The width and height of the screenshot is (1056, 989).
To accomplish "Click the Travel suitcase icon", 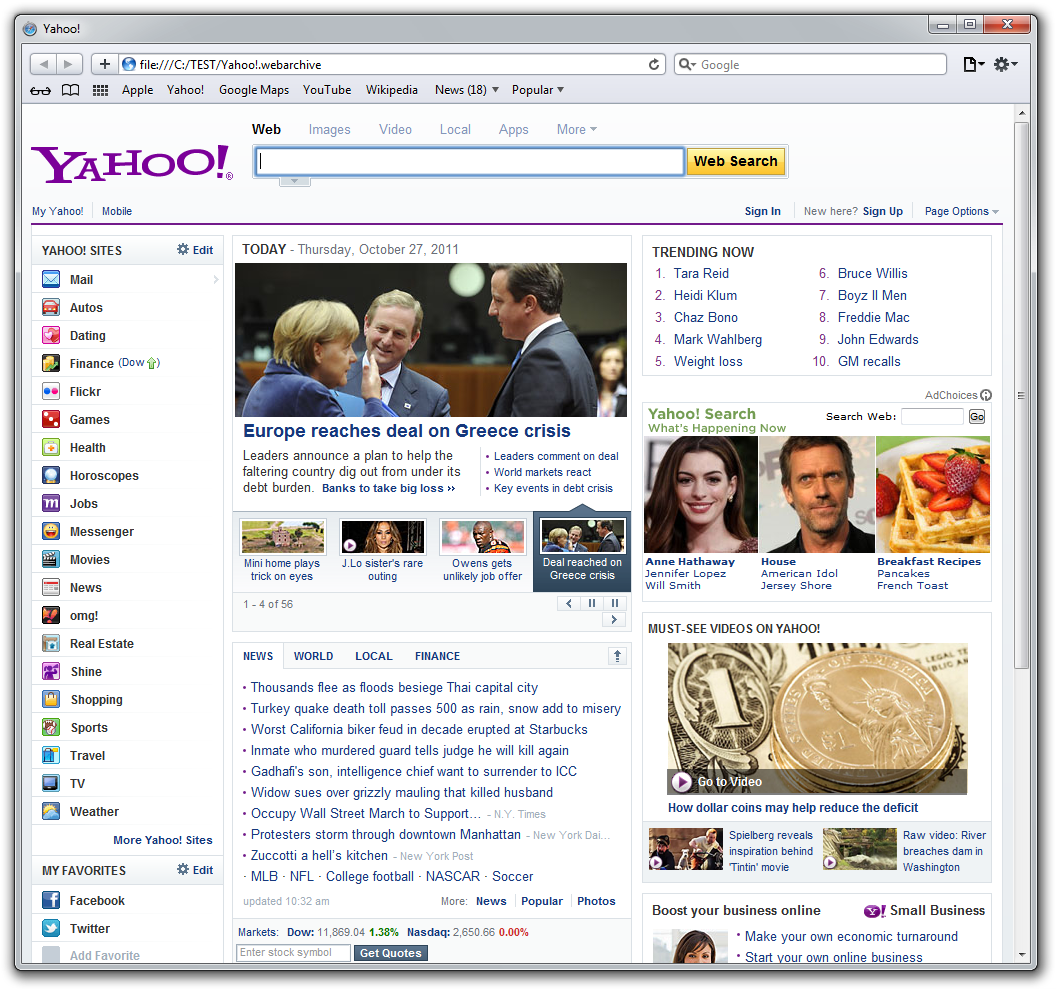I will pos(51,755).
